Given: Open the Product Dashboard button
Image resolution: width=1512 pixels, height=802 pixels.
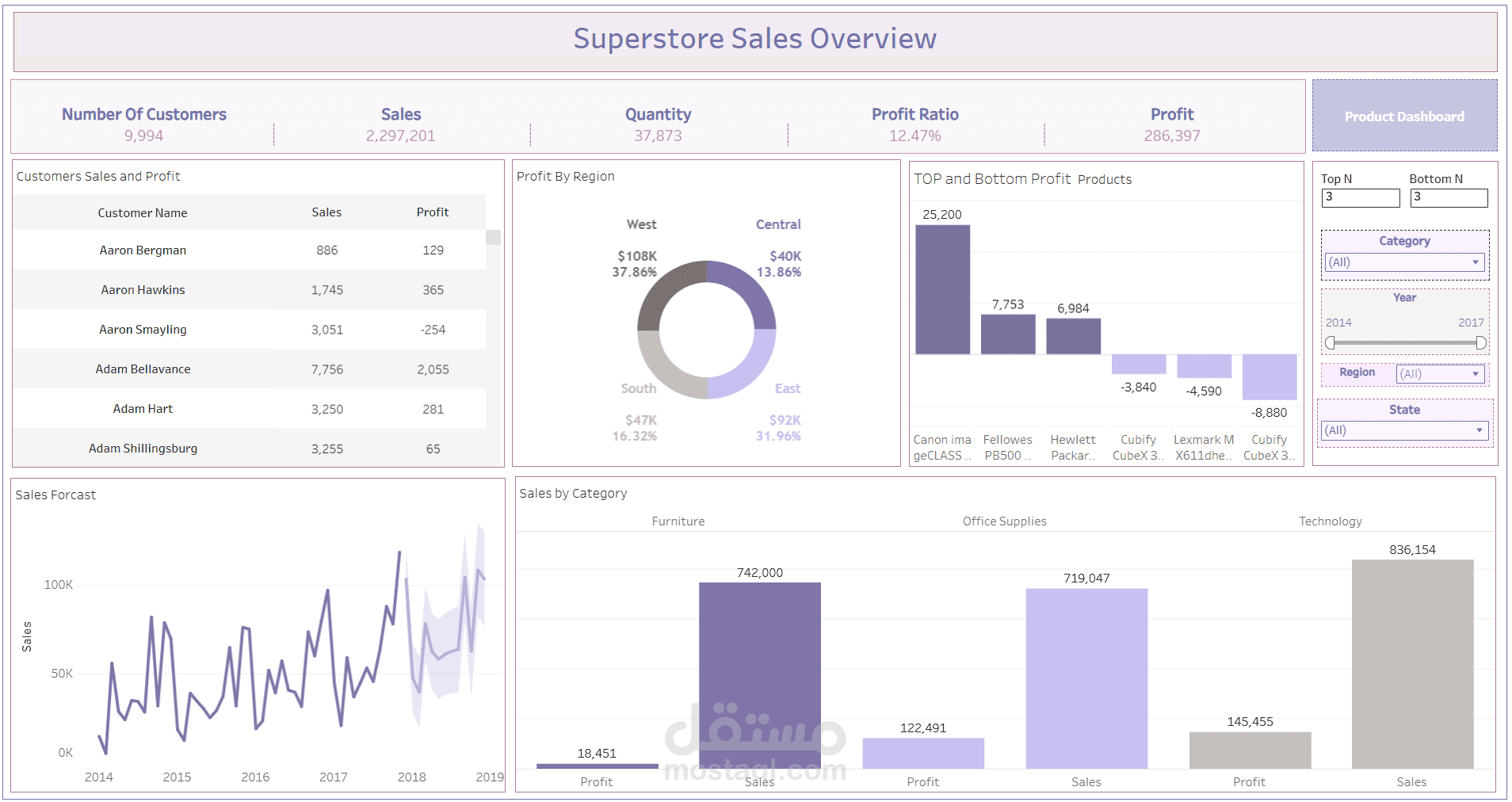Looking at the screenshot, I should coord(1404,116).
